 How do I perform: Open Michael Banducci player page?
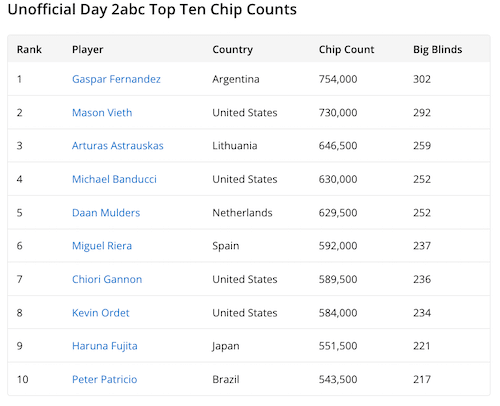[x=114, y=179]
